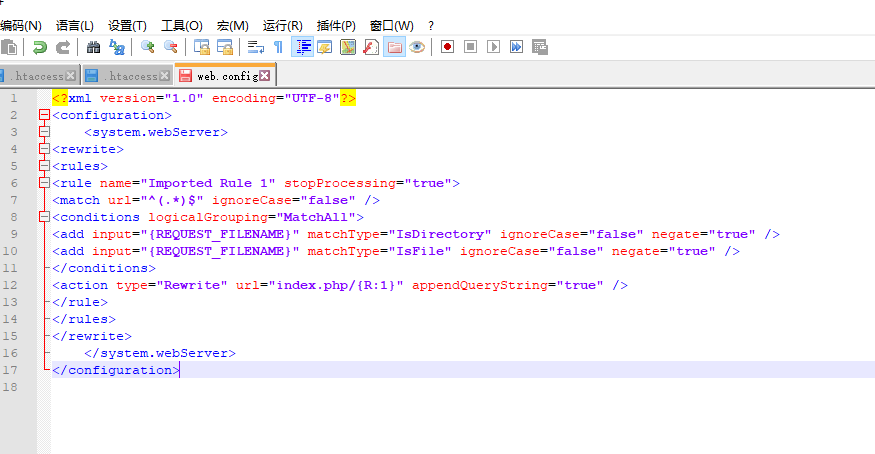This screenshot has width=875, height=454.
Task: Click the 'encoding' attribute on line 1
Action: [244, 98]
